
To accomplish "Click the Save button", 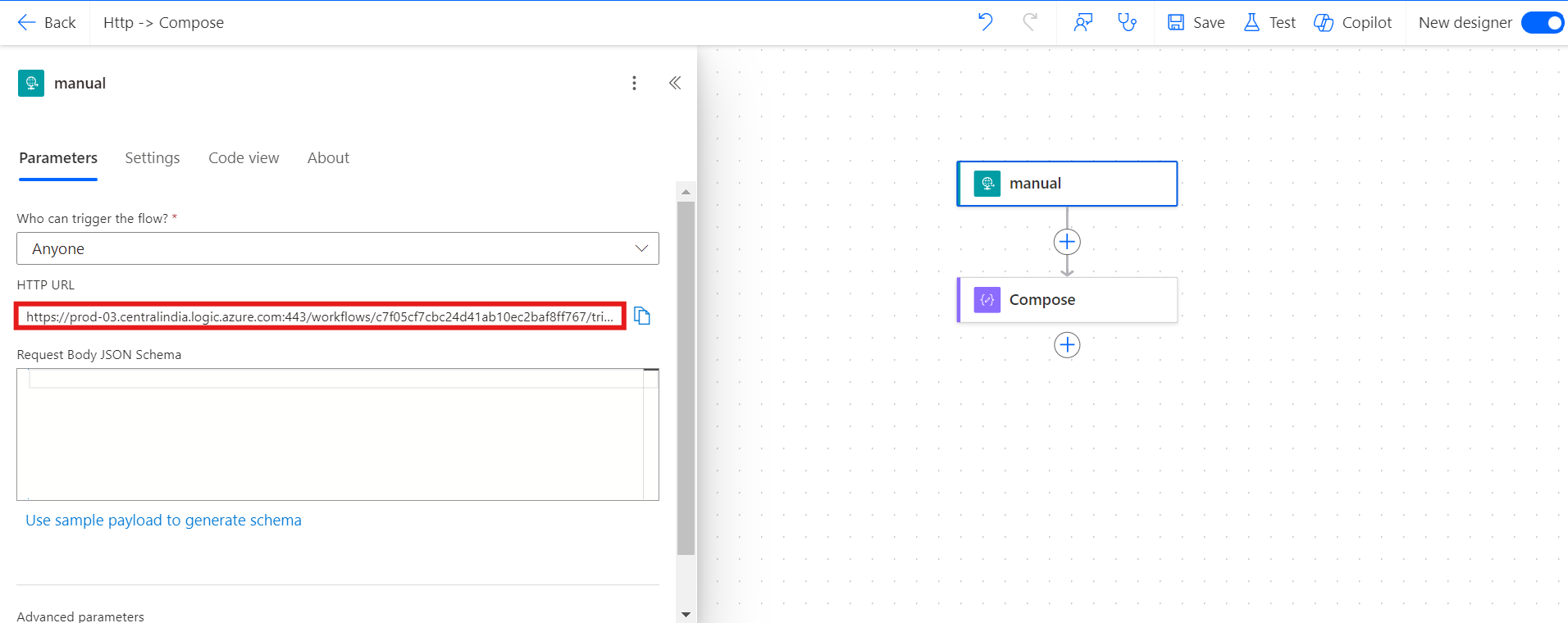I will 1197,23.
